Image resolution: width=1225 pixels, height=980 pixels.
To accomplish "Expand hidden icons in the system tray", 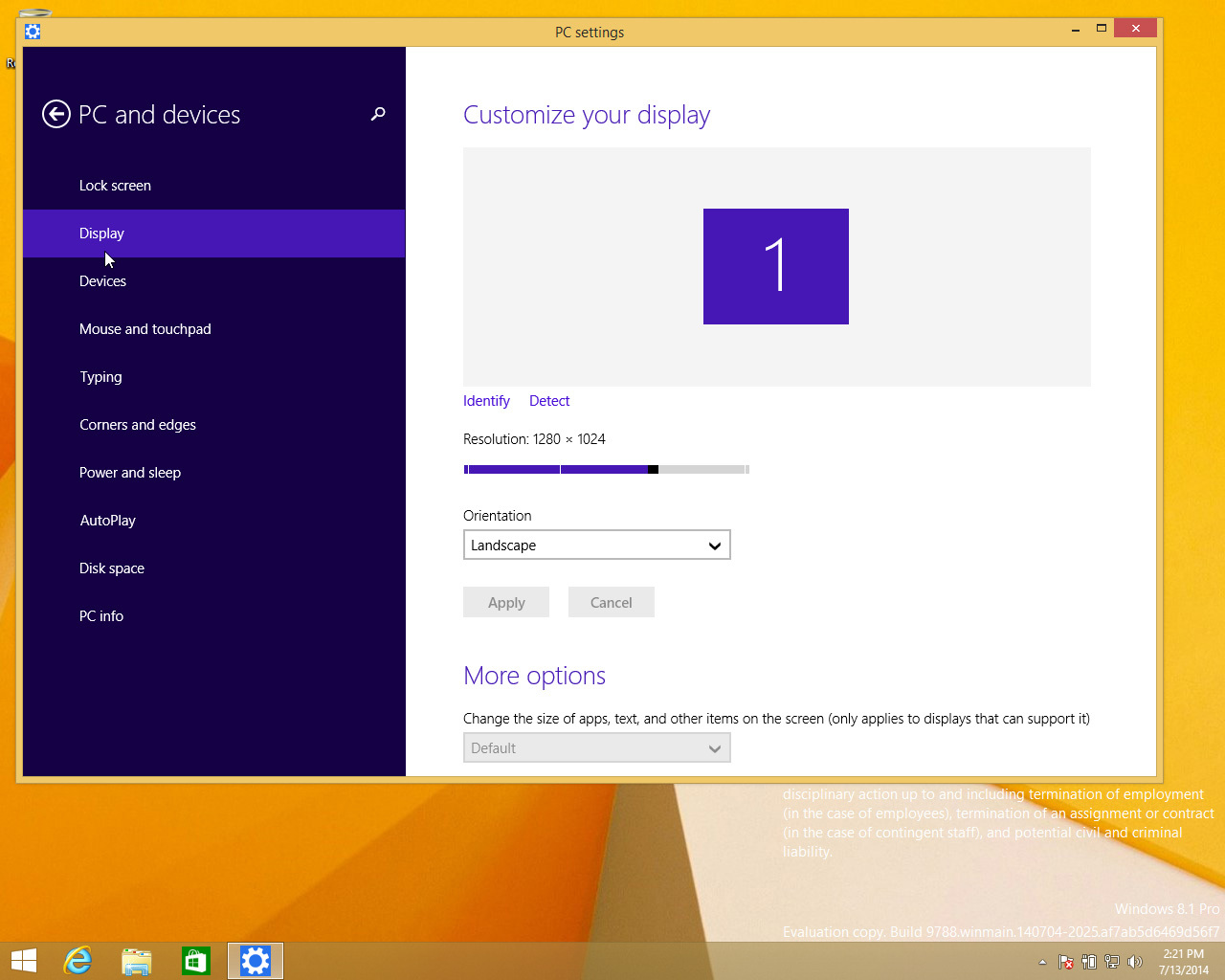I will tap(1042, 961).
